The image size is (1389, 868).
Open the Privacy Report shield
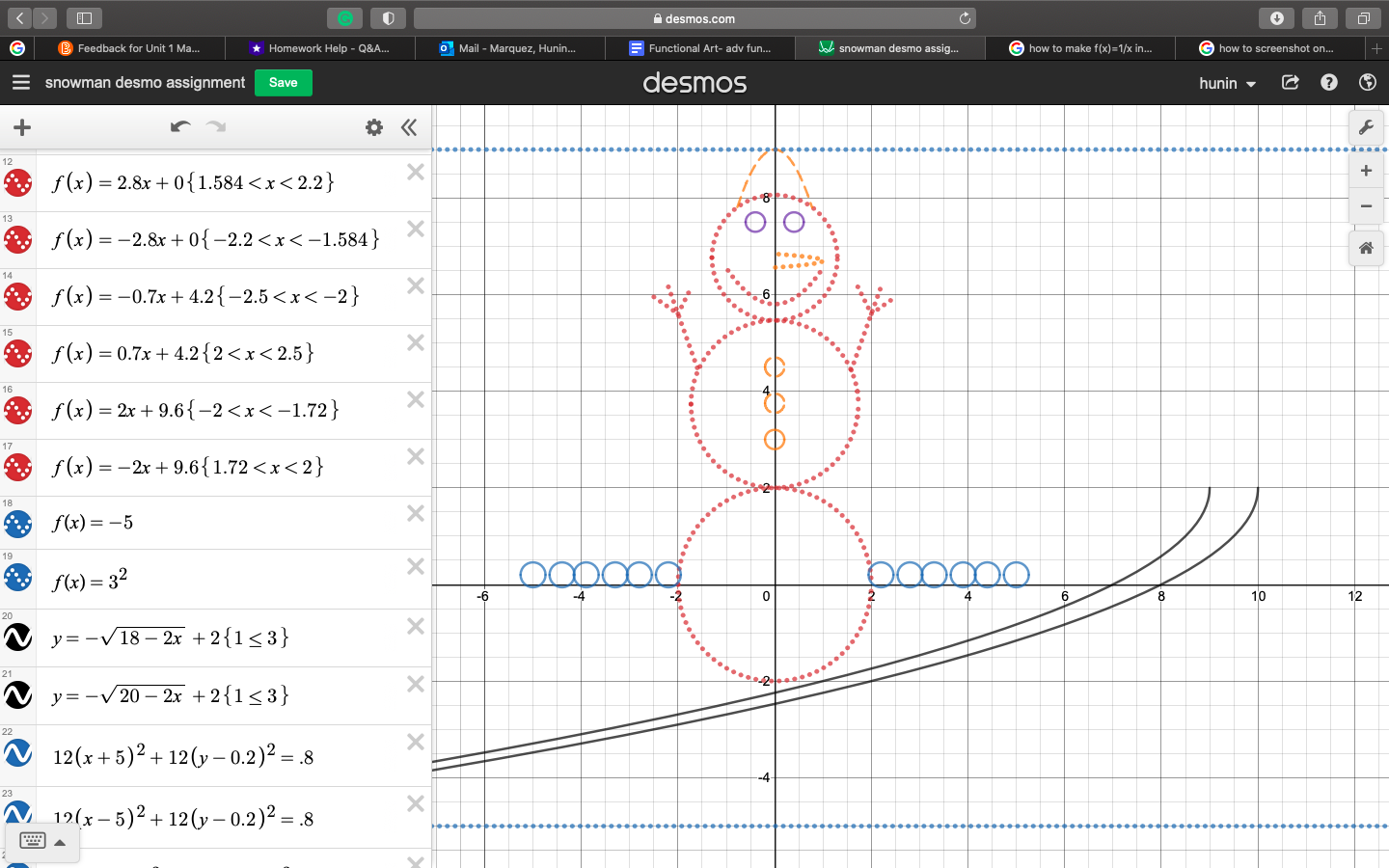click(x=388, y=18)
